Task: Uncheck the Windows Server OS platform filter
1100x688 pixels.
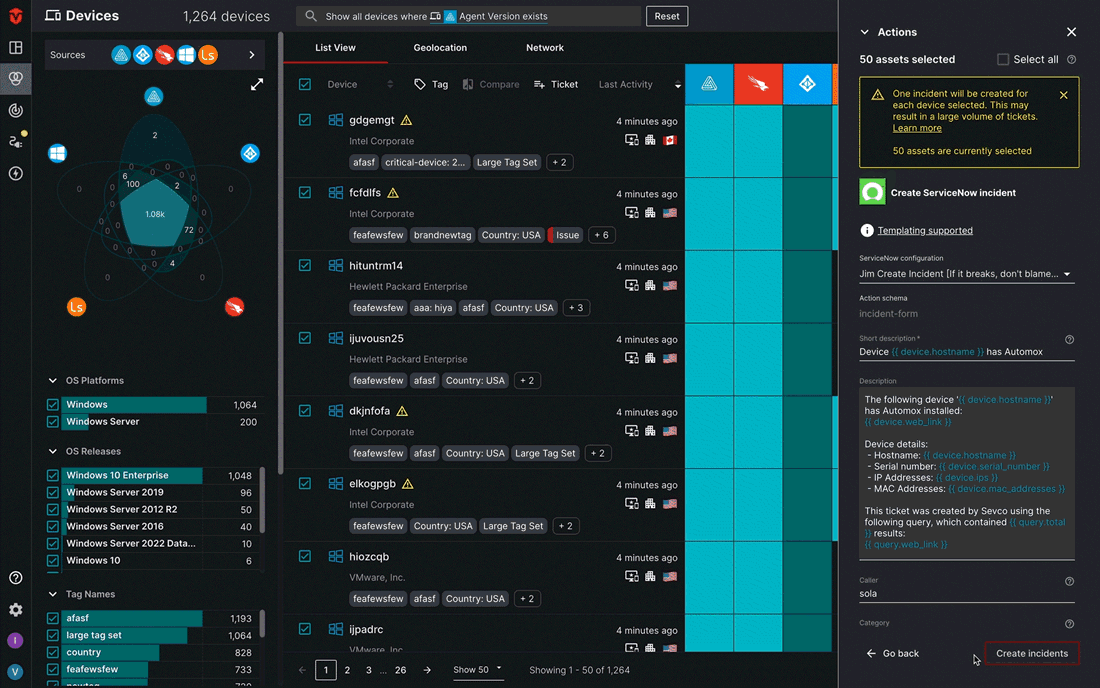Action: point(53,421)
